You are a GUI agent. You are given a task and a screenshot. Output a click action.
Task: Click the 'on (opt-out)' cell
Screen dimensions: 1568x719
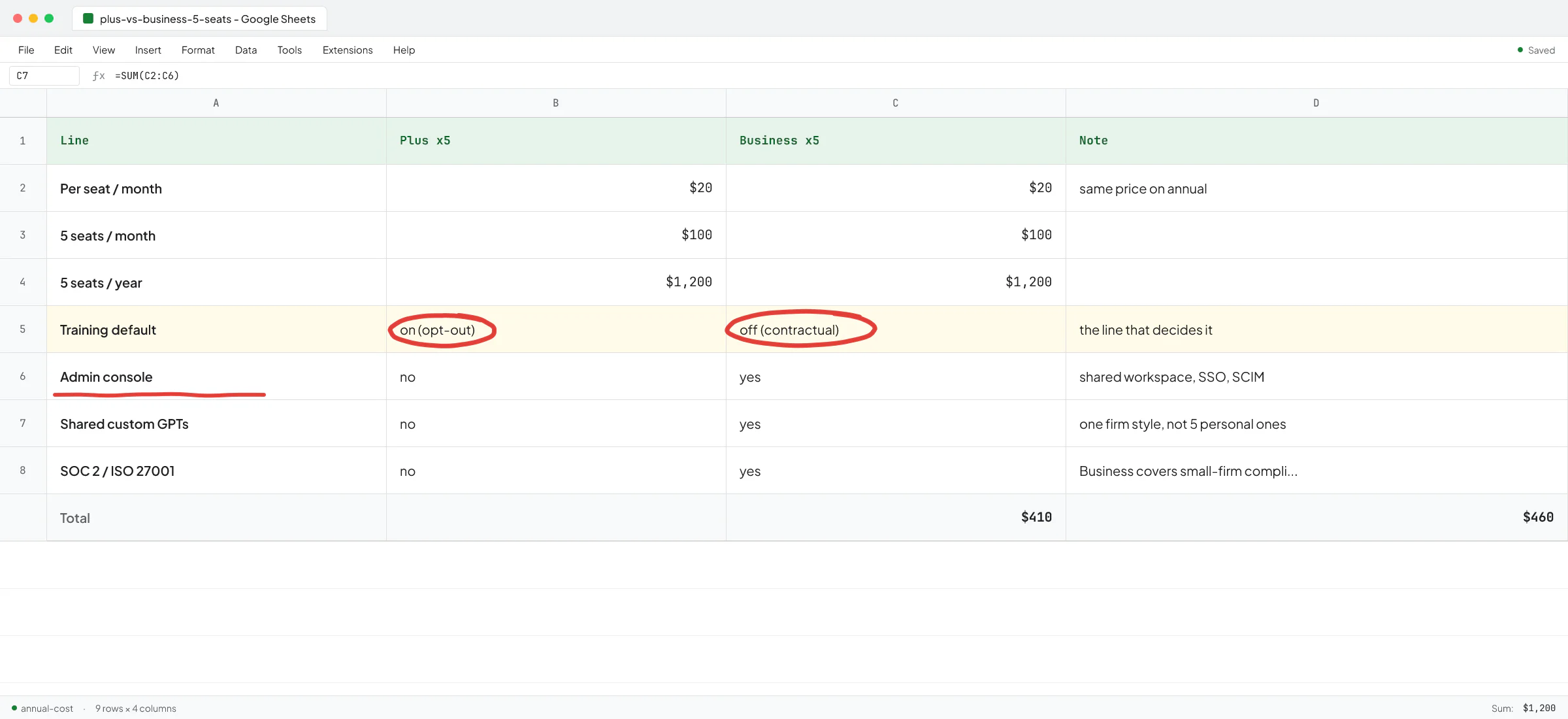tap(556, 329)
